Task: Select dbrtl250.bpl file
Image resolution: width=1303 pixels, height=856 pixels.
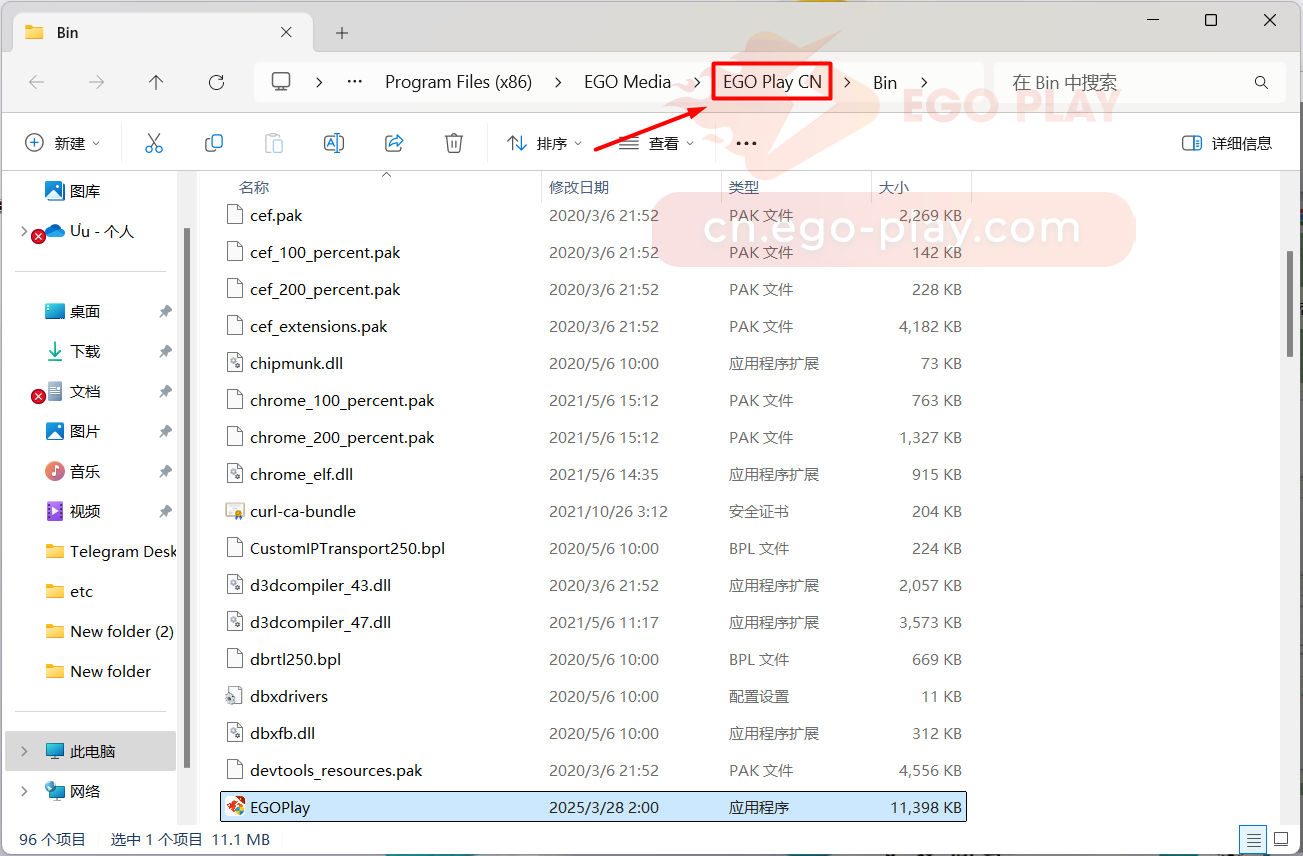Action: 593,659
